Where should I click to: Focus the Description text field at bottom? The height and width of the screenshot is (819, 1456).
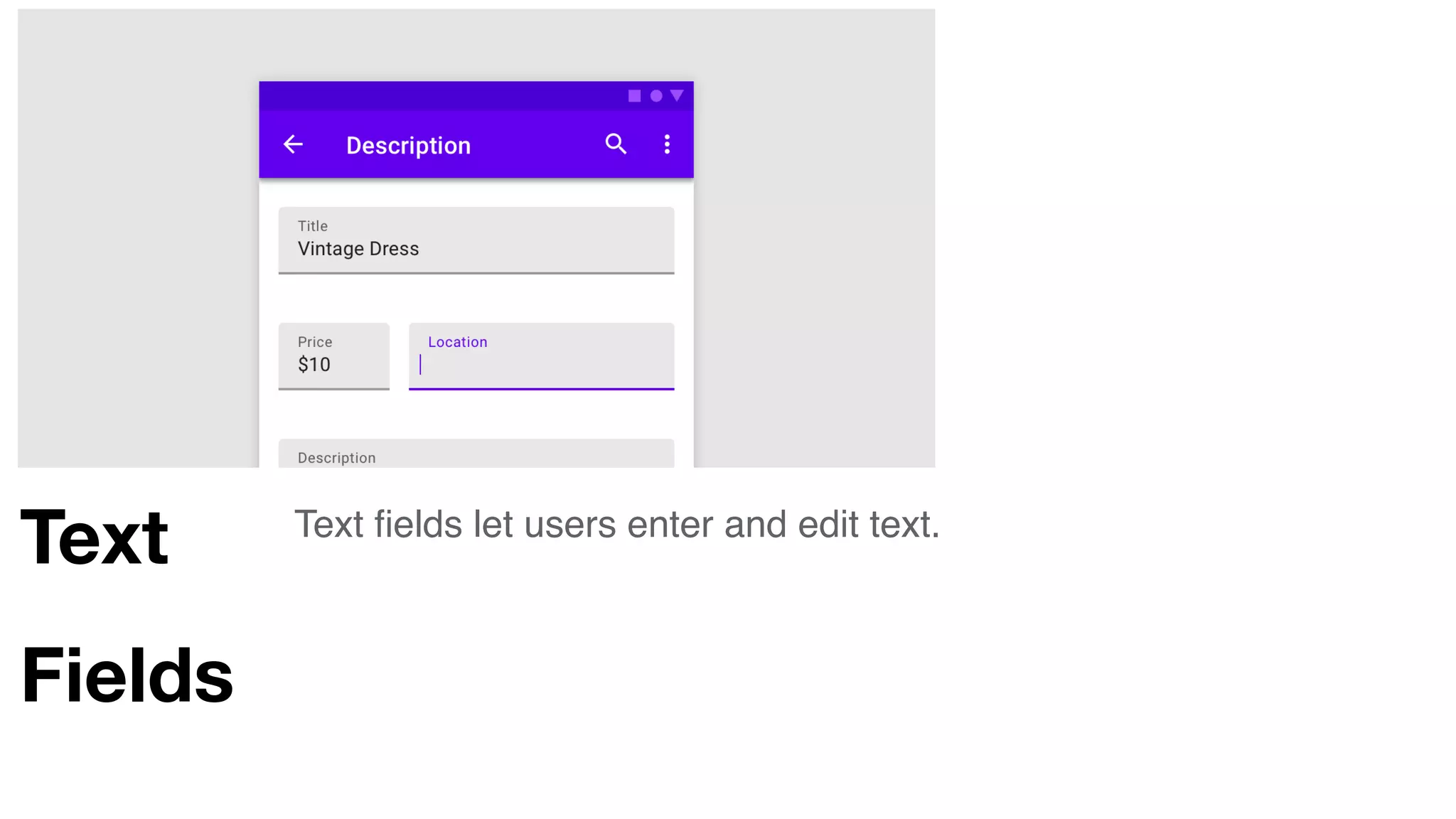coord(476,454)
